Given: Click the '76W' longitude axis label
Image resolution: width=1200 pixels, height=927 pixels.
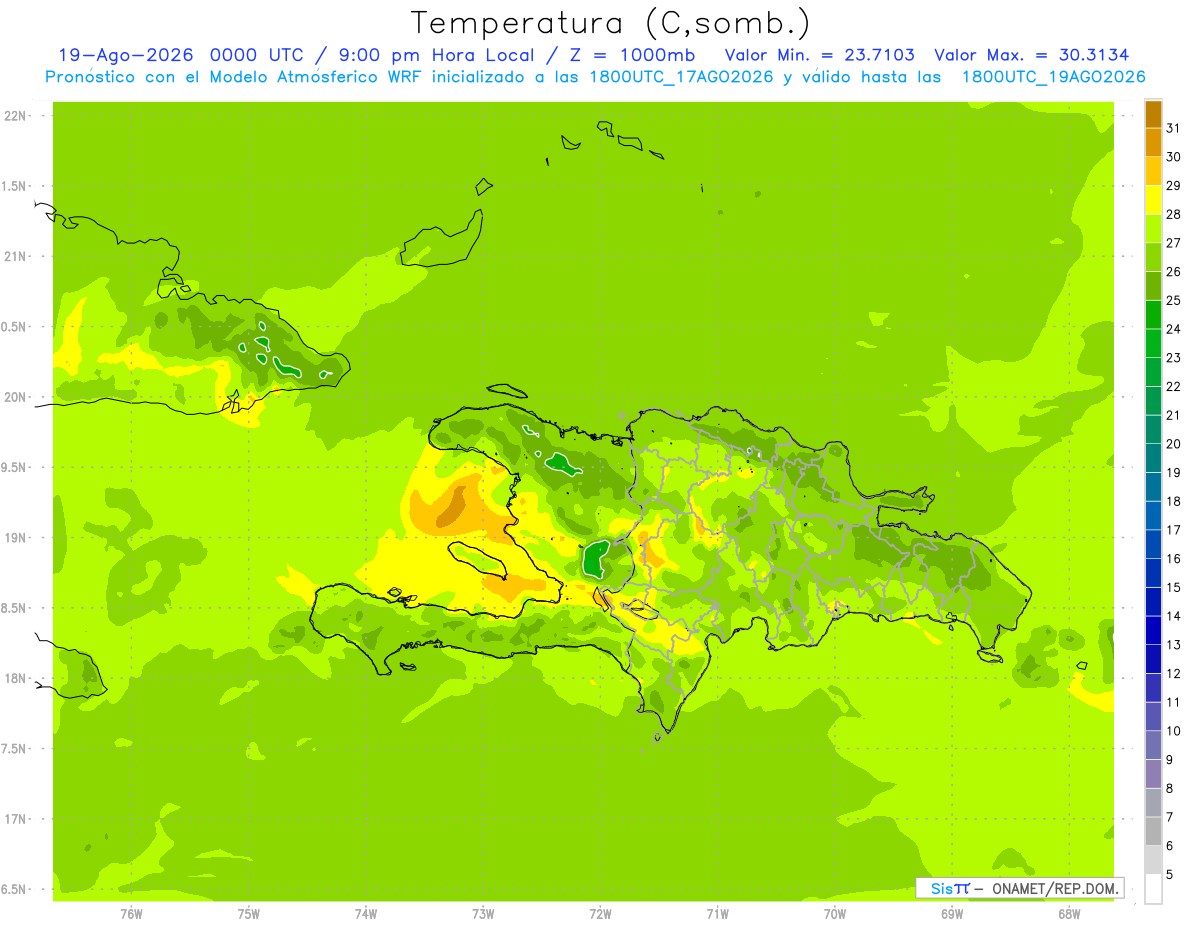Looking at the screenshot, I should (x=131, y=914).
